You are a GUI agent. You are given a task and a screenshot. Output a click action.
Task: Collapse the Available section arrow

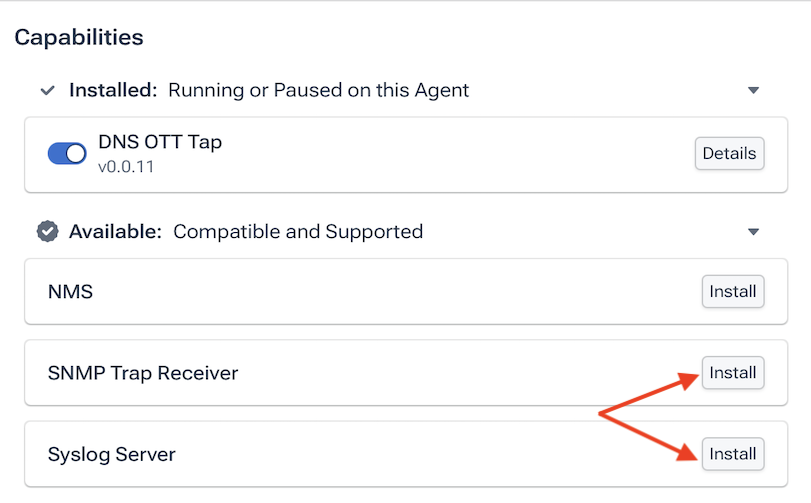pyautogui.click(x=754, y=232)
